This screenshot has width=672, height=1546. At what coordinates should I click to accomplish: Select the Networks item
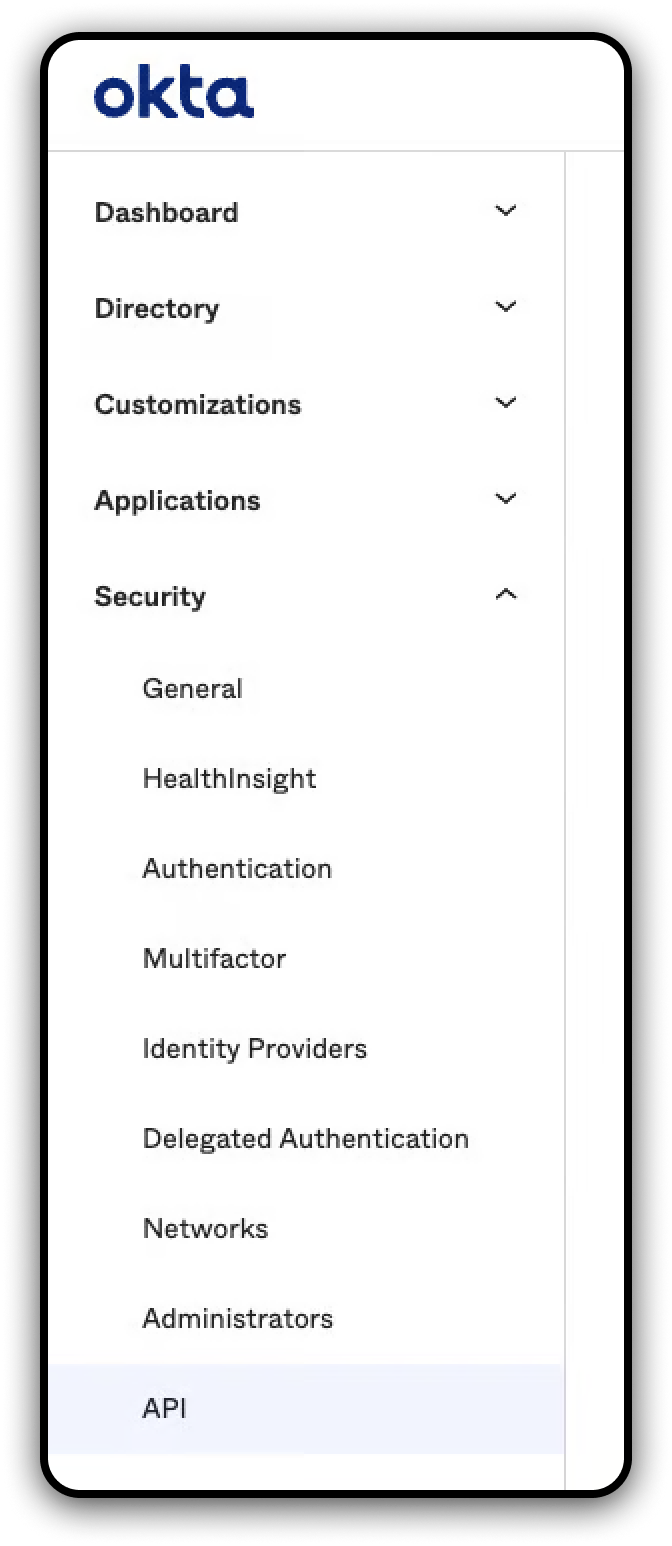205,1228
